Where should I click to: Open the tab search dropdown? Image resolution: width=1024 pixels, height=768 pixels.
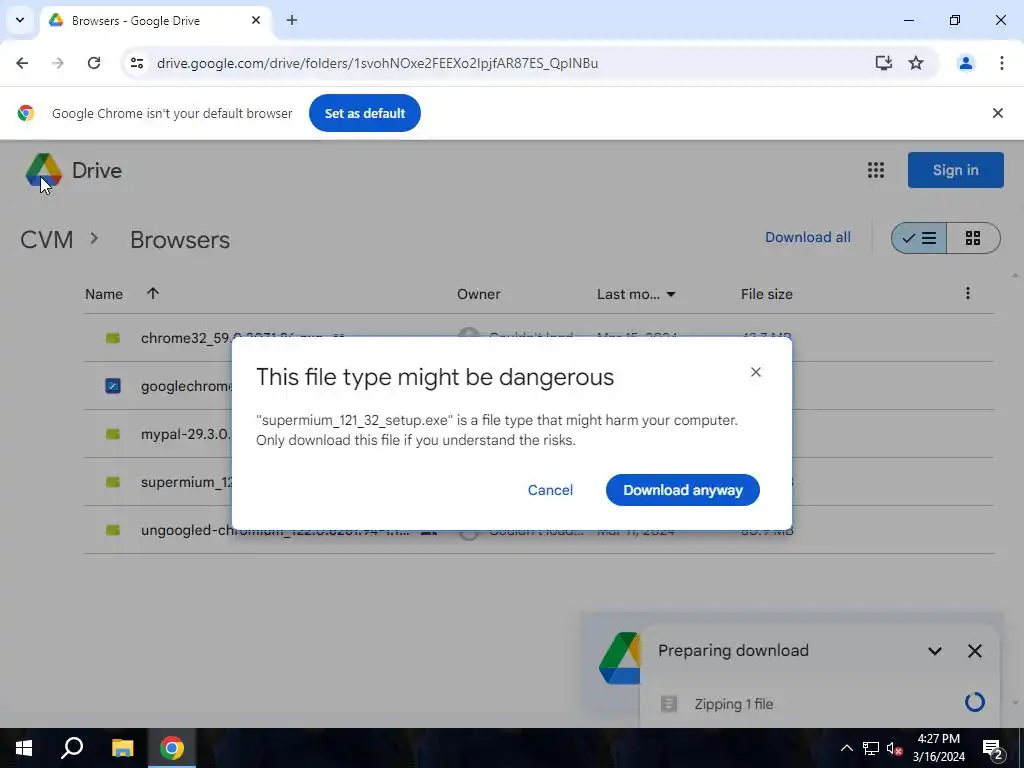20,20
